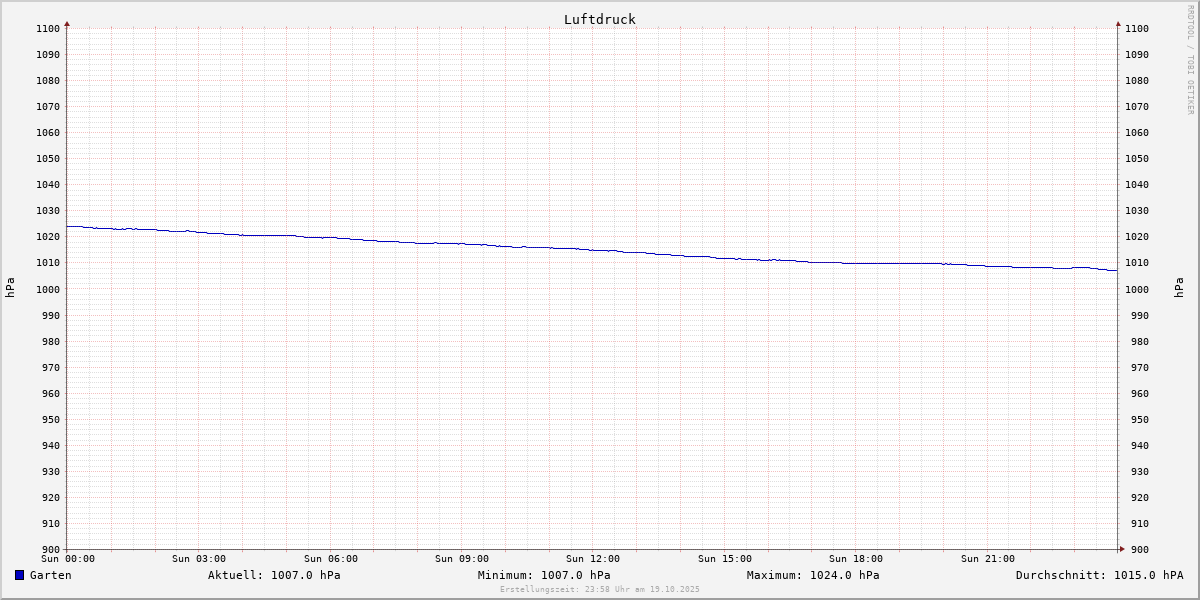Image resolution: width=1200 pixels, height=600 pixels.
Task: Click the red arrow ending the x-axis
Action: pos(1122,549)
